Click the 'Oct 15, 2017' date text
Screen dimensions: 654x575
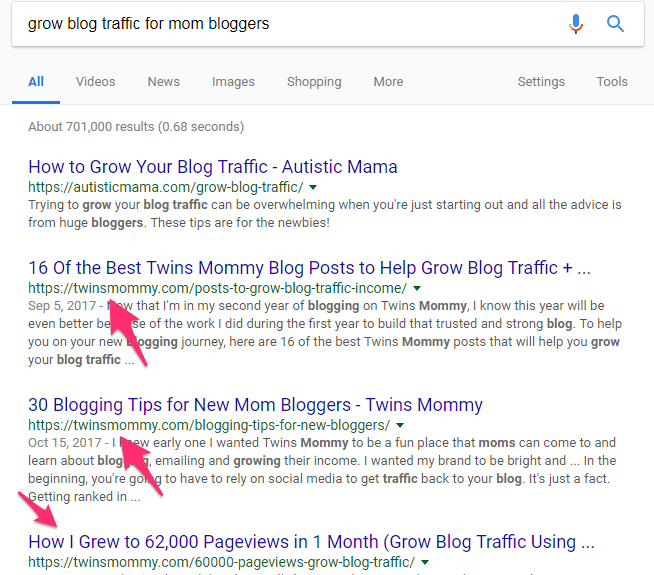click(65, 443)
